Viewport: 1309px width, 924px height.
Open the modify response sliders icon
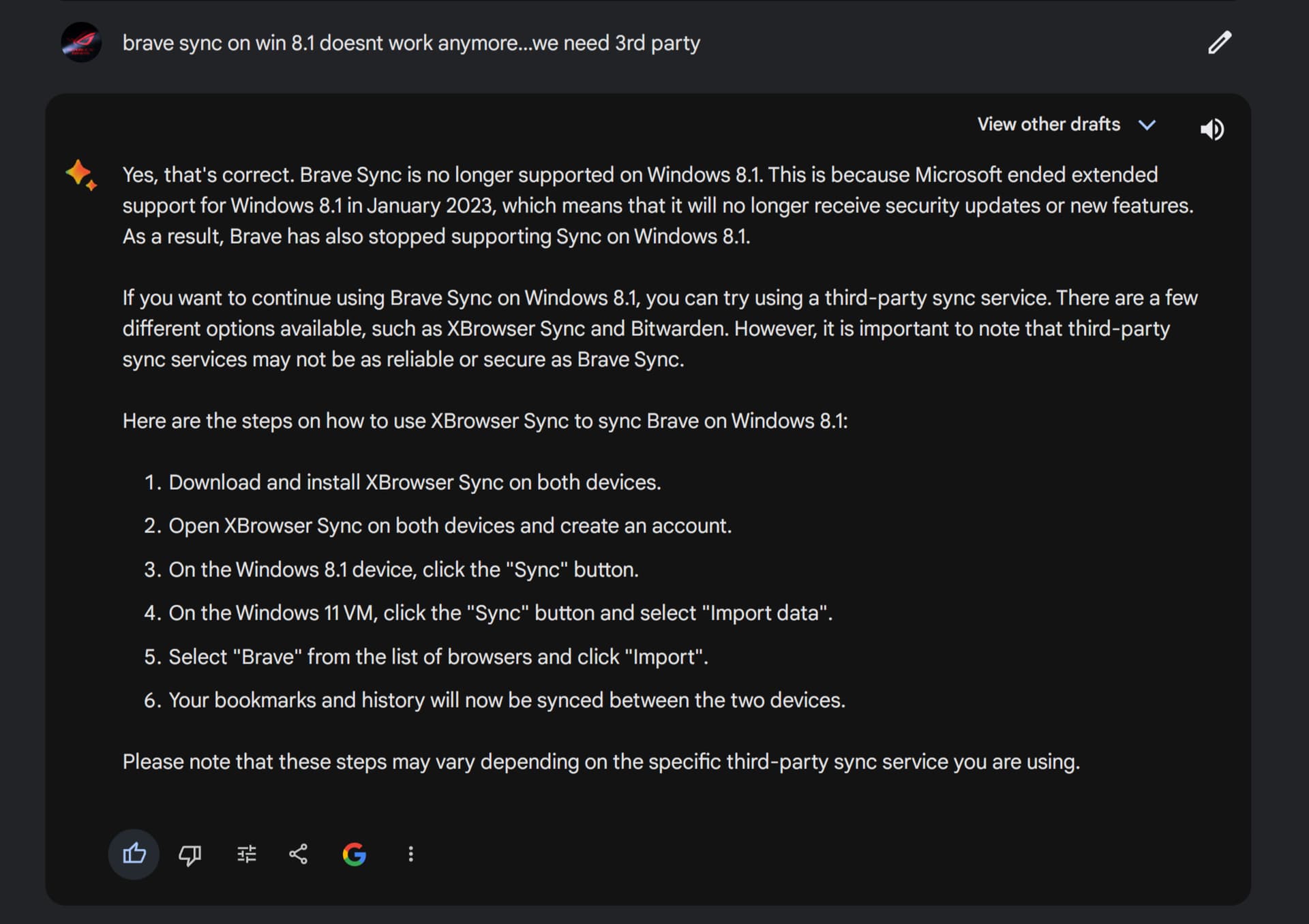pos(246,854)
